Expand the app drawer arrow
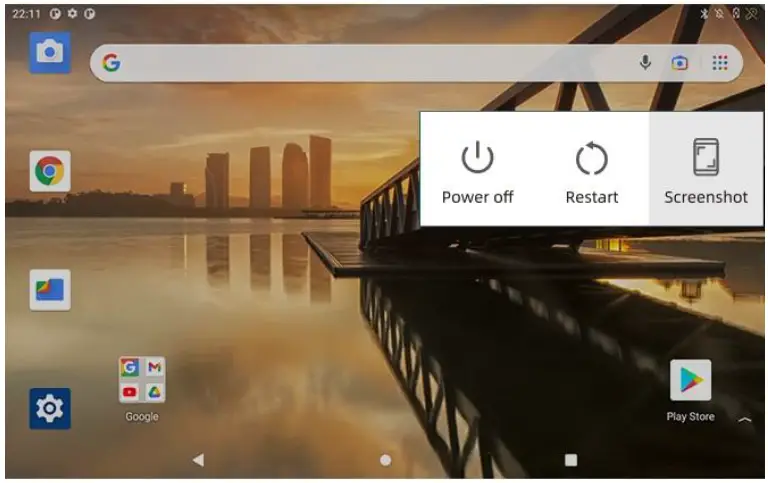This screenshot has height=483, width=768. (x=744, y=419)
